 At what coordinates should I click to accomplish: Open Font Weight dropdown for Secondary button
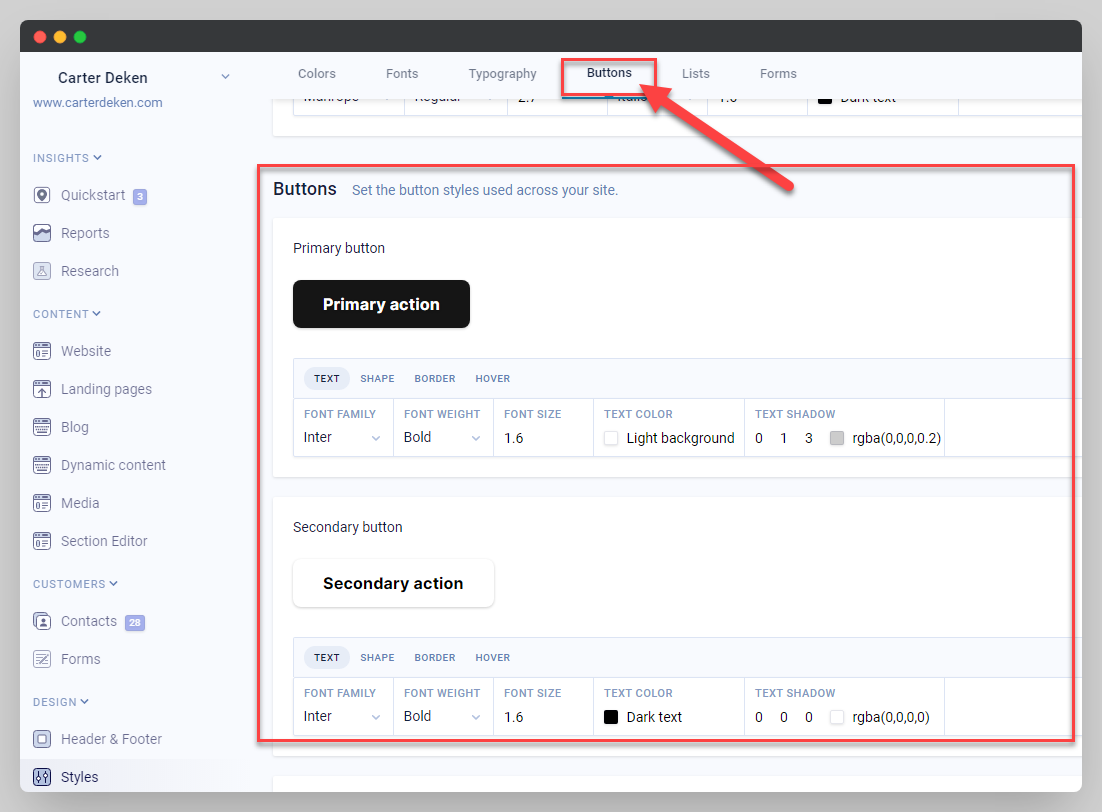[442, 716]
